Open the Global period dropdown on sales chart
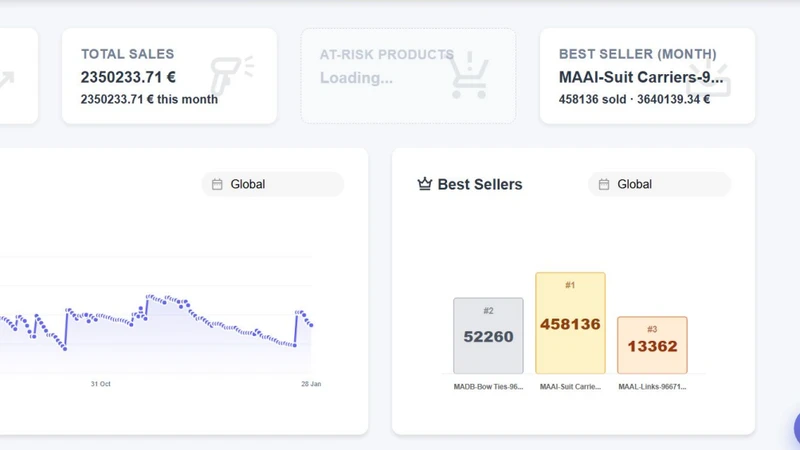 pyautogui.click(x=272, y=184)
